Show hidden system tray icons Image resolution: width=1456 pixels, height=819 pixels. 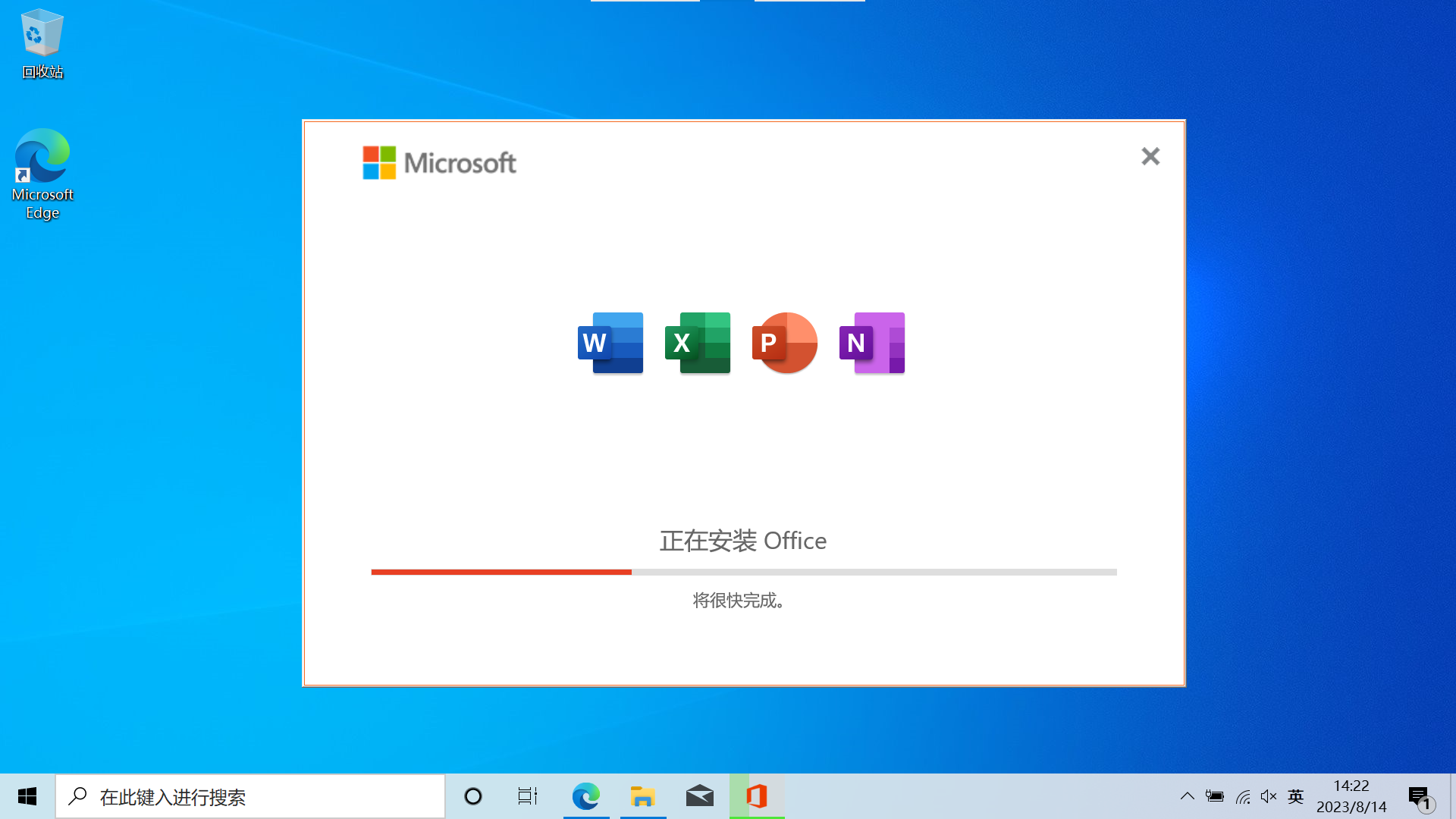1188,796
